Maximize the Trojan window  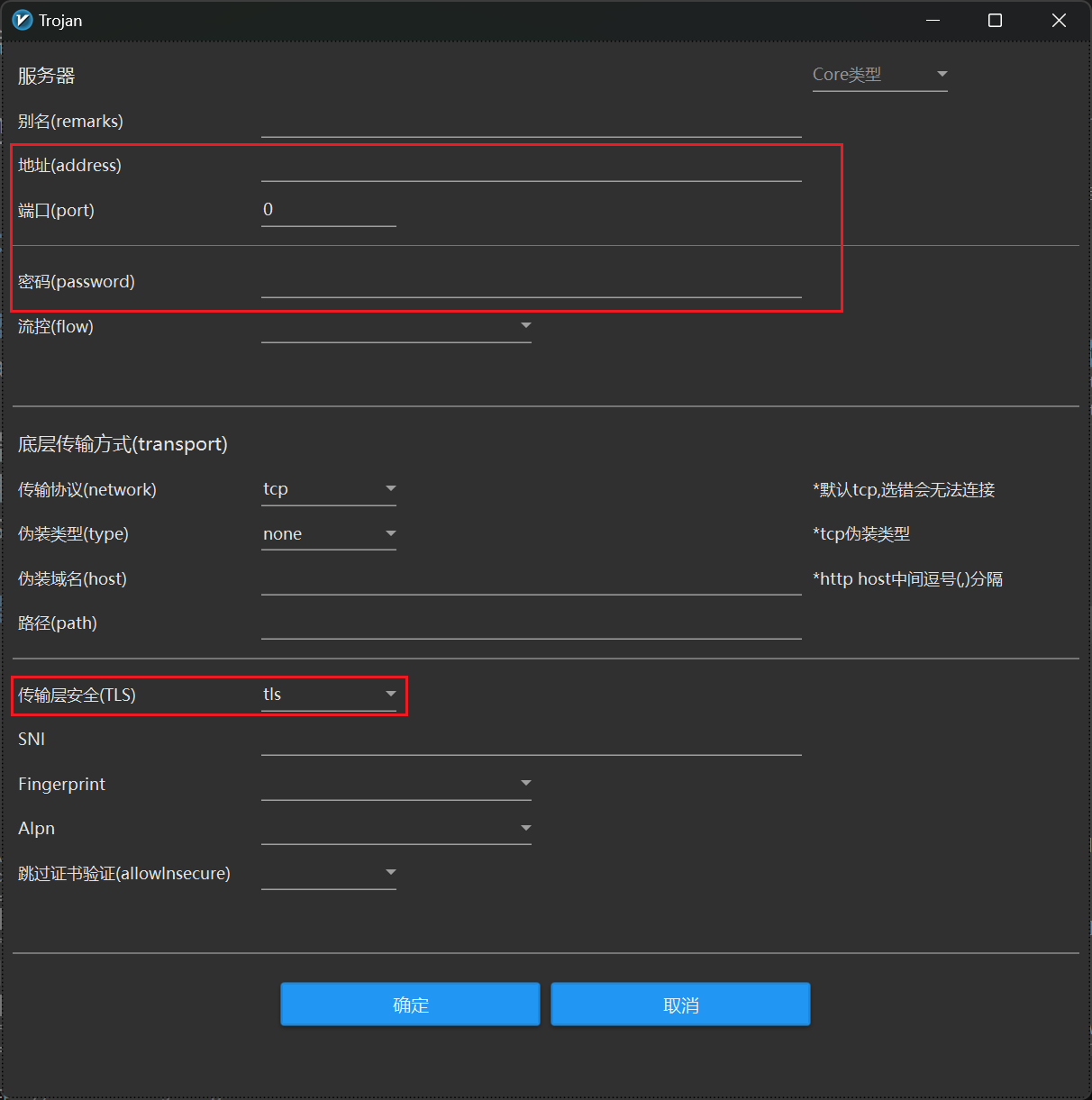(995, 20)
